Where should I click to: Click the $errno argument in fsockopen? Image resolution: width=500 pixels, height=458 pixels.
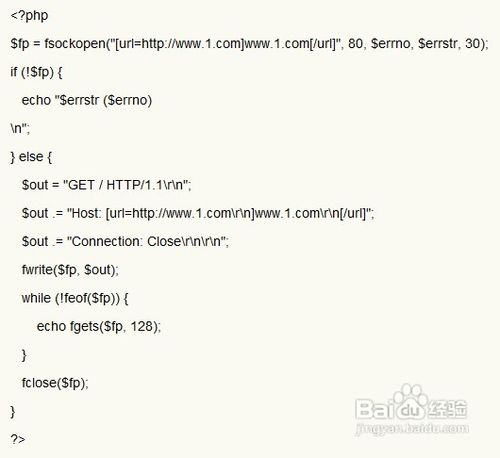point(391,43)
